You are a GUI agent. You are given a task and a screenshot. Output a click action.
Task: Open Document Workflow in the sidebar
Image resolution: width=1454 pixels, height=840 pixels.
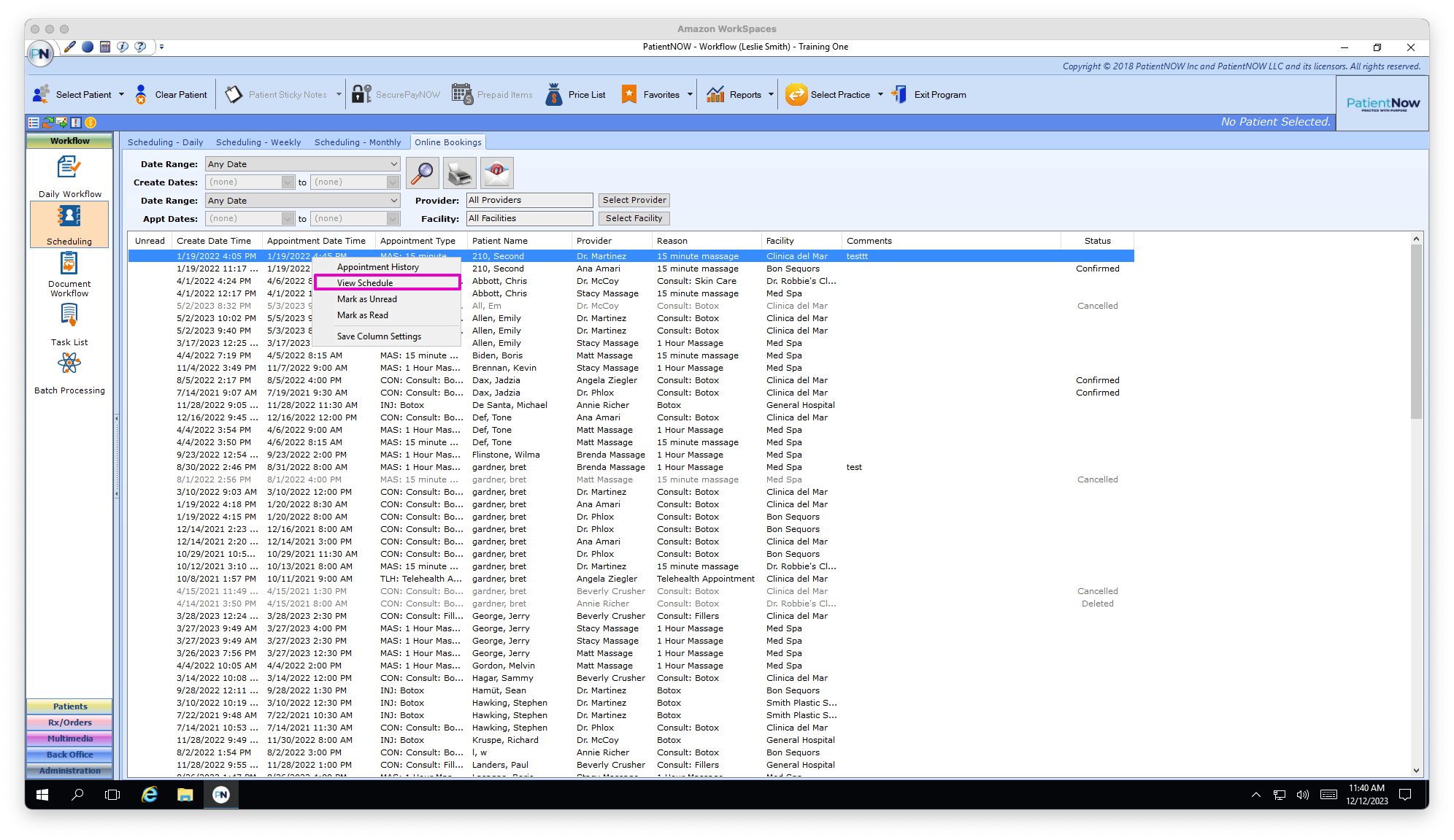(x=69, y=274)
